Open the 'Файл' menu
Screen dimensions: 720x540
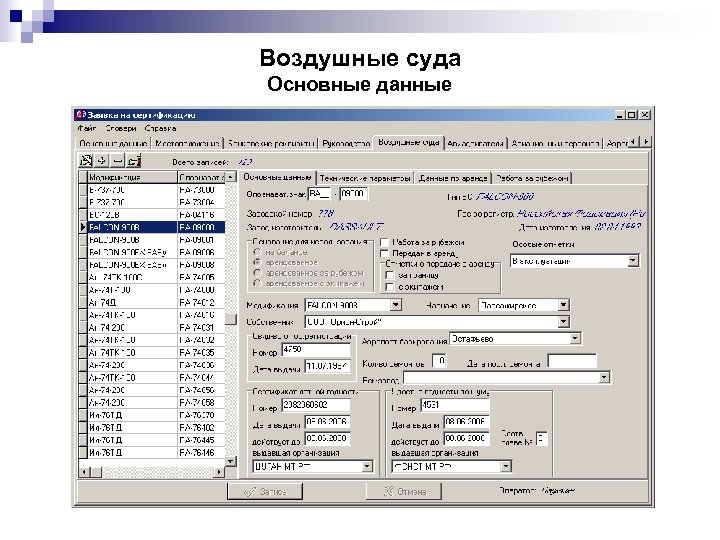click(x=86, y=128)
